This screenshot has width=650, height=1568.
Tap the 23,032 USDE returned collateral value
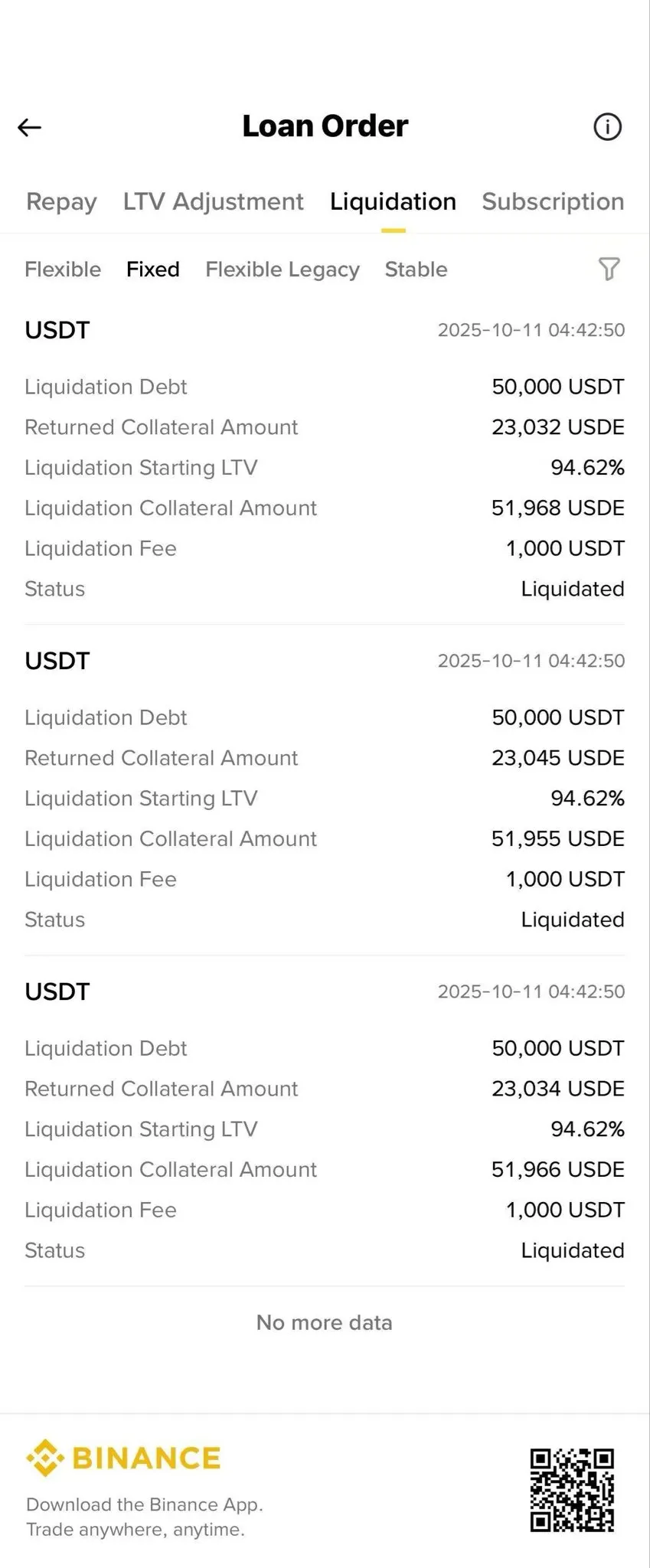(557, 427)
